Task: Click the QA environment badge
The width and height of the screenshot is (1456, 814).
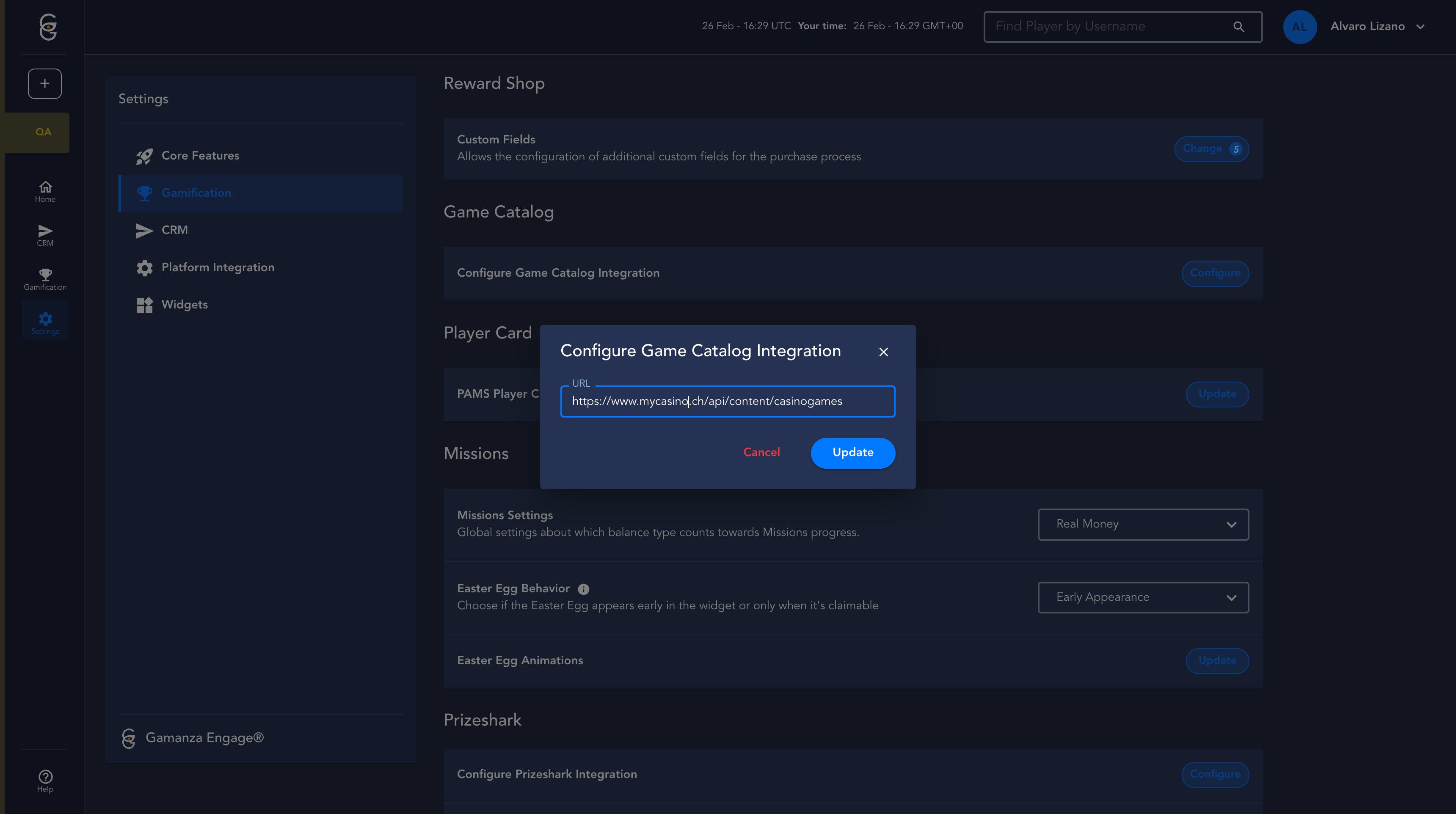Action: coord(43,132)
